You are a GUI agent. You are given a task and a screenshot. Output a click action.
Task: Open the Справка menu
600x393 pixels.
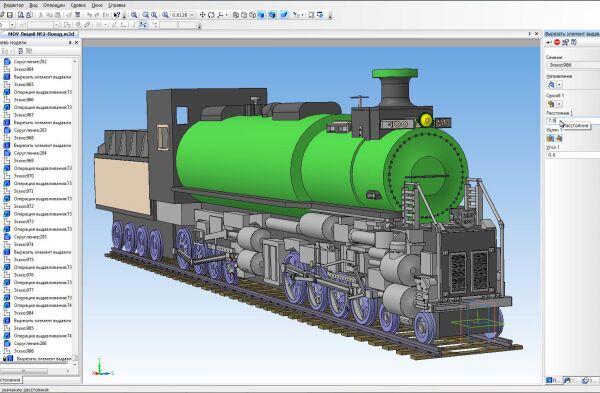click(x=117, y=5)
